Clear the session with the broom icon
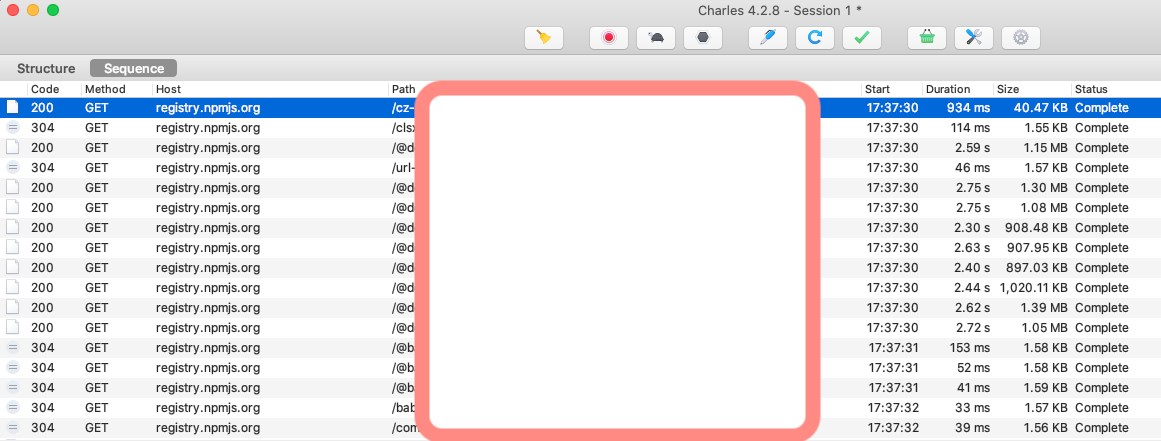 coord(544,38)
